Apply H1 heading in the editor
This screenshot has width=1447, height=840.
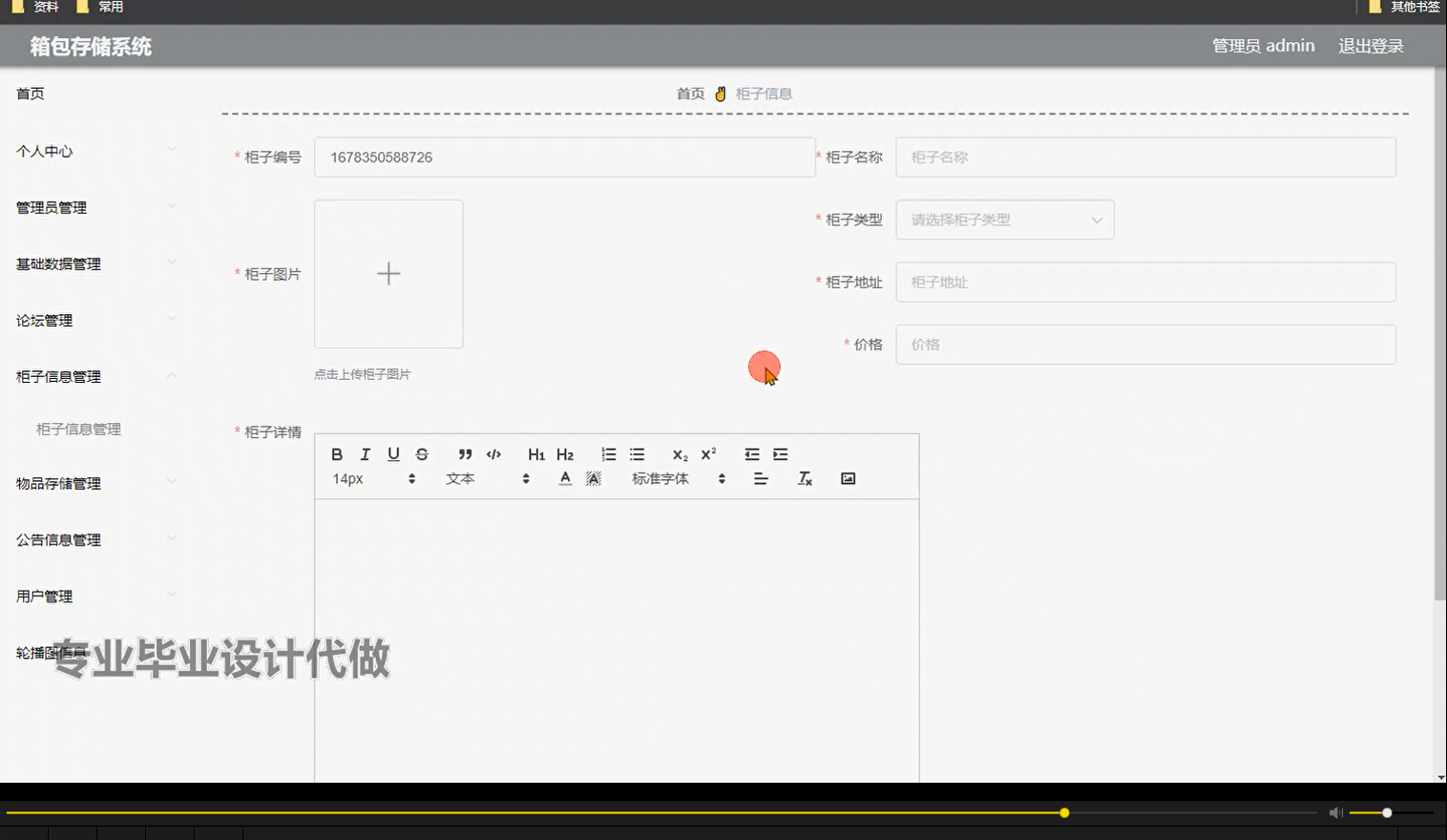535,454
